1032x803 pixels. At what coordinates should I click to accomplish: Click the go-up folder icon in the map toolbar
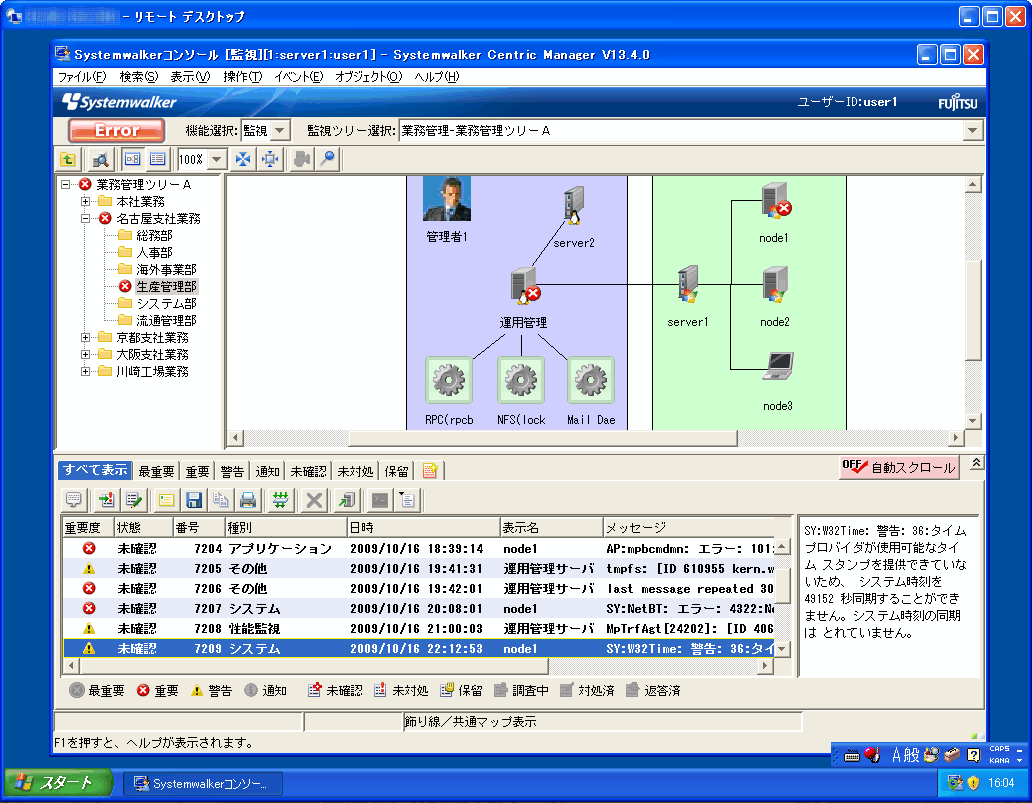[x=68, y=159]
